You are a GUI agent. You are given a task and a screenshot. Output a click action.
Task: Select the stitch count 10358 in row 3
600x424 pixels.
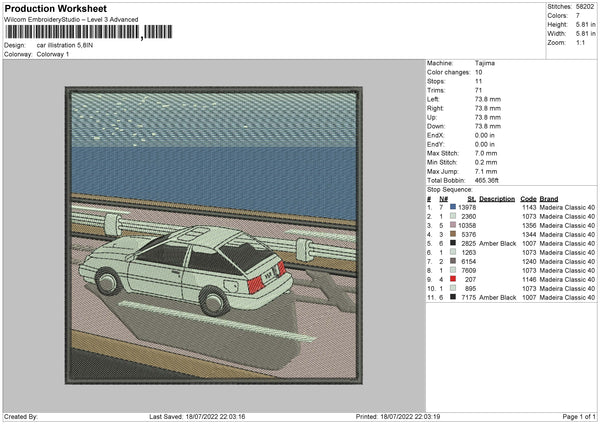coord(467,225)
